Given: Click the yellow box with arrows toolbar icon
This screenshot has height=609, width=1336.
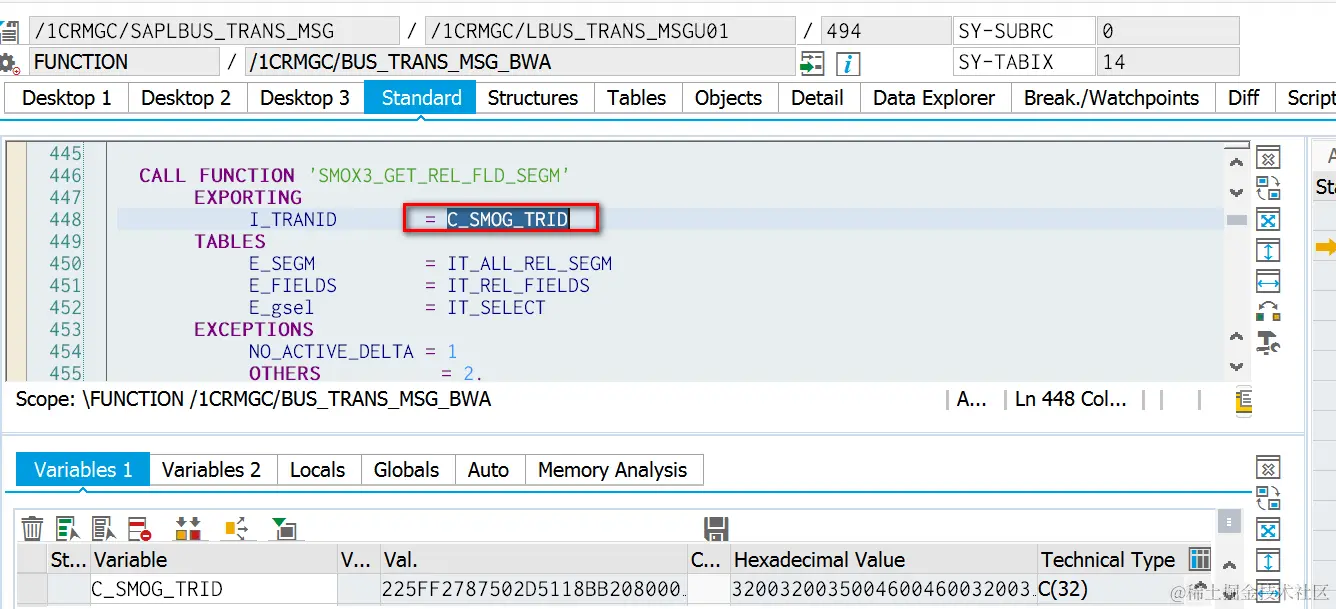Looking at the screenshot, I should coord(236,528).
